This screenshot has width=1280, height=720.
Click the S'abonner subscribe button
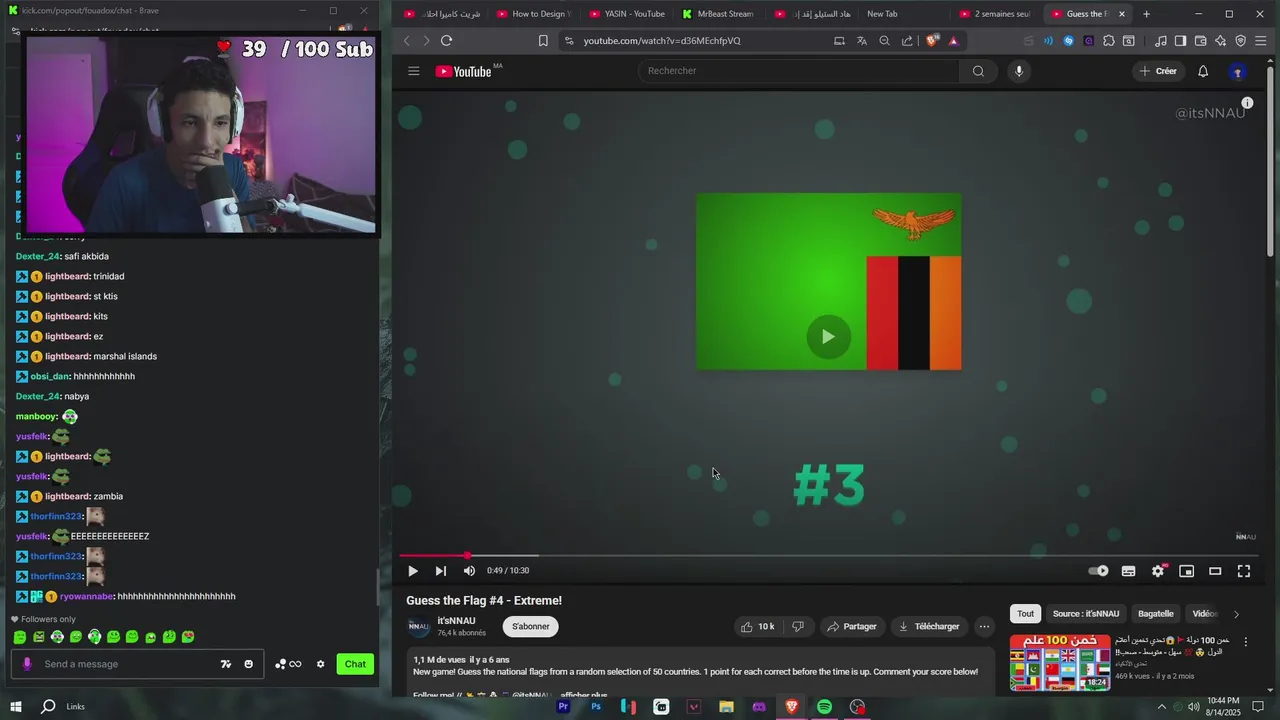tap(531, 627)
